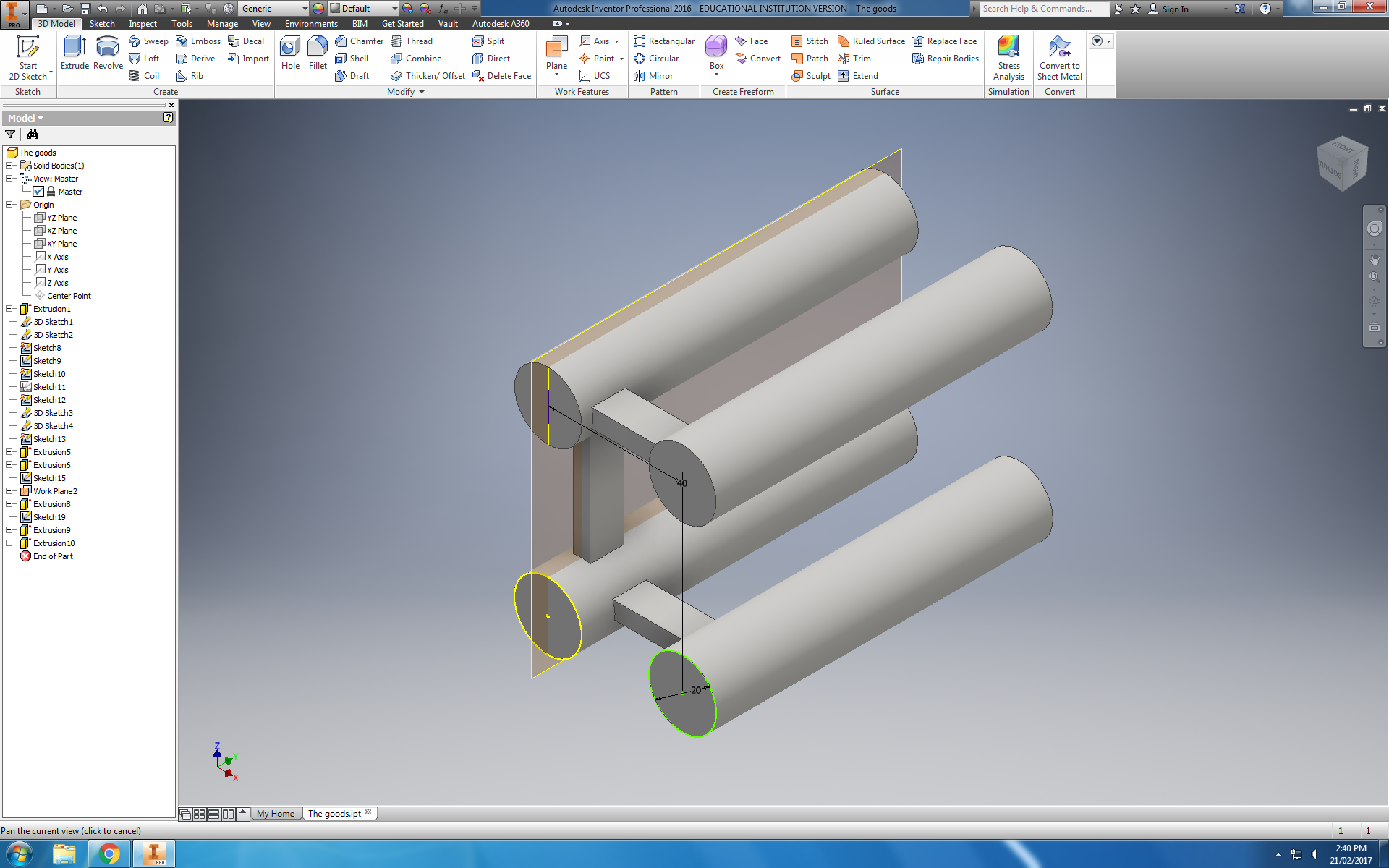
Task: Open Chrome from the taskbar
Action: click(109, 854)
